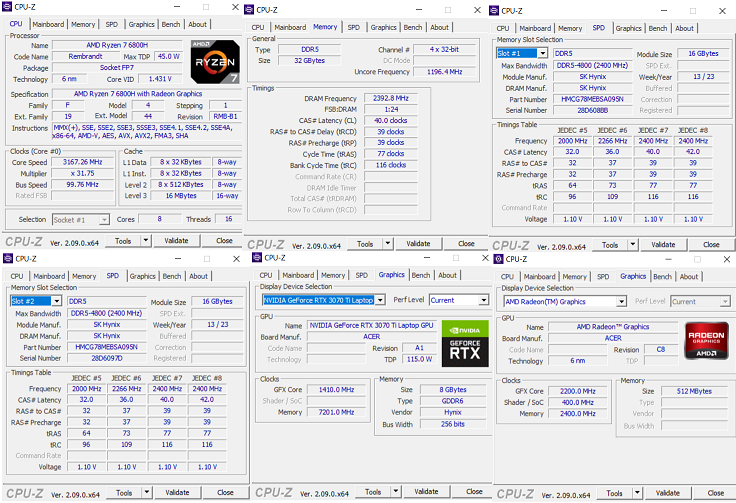The image size is (736, 503).
Task: Click serial number 28D6097D field
Action: point(107,358)
